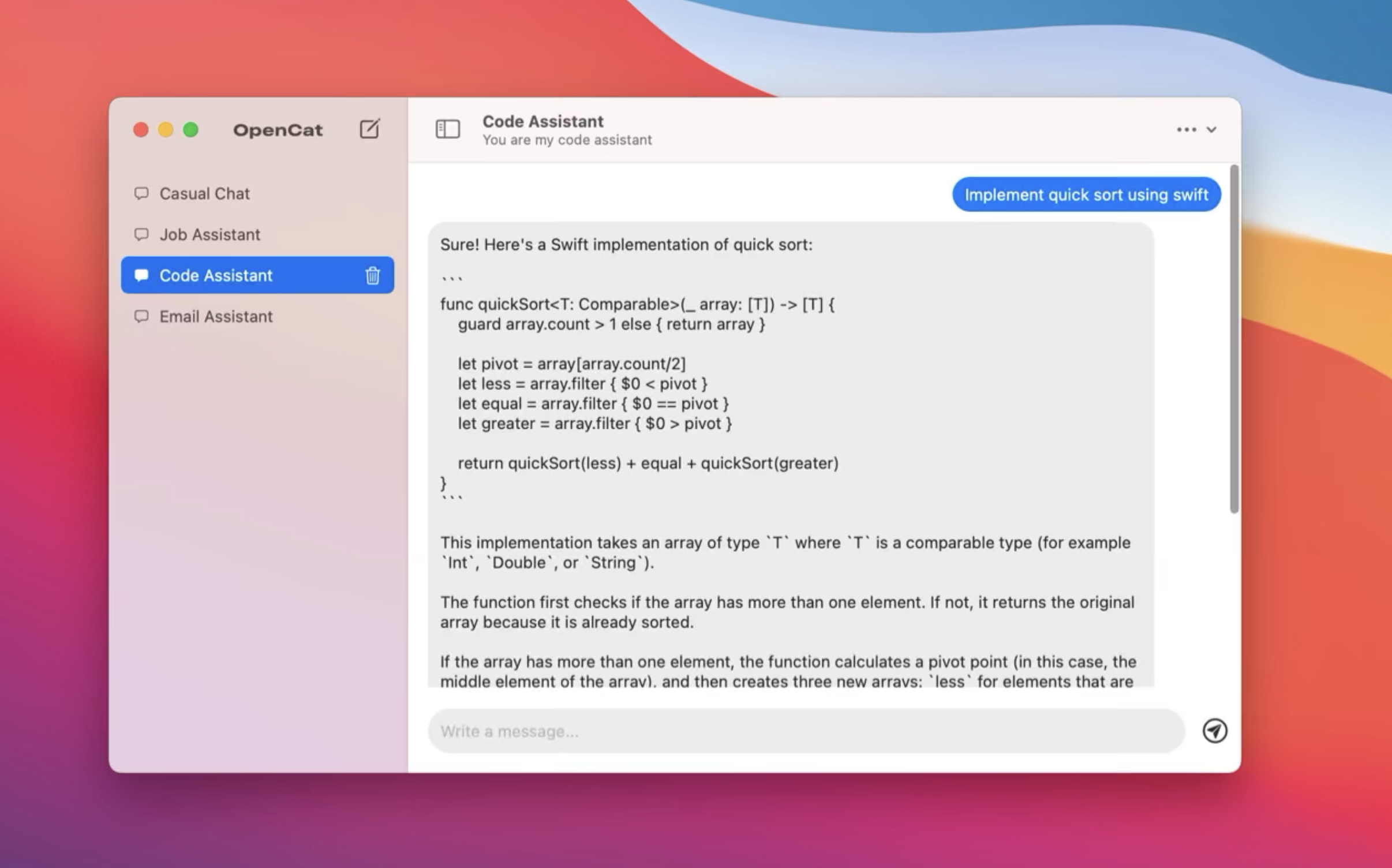This screenshot has height=868, width=1392.
Task: Click the Casual Chat bubble icon
Action: (x=141, y=193)
